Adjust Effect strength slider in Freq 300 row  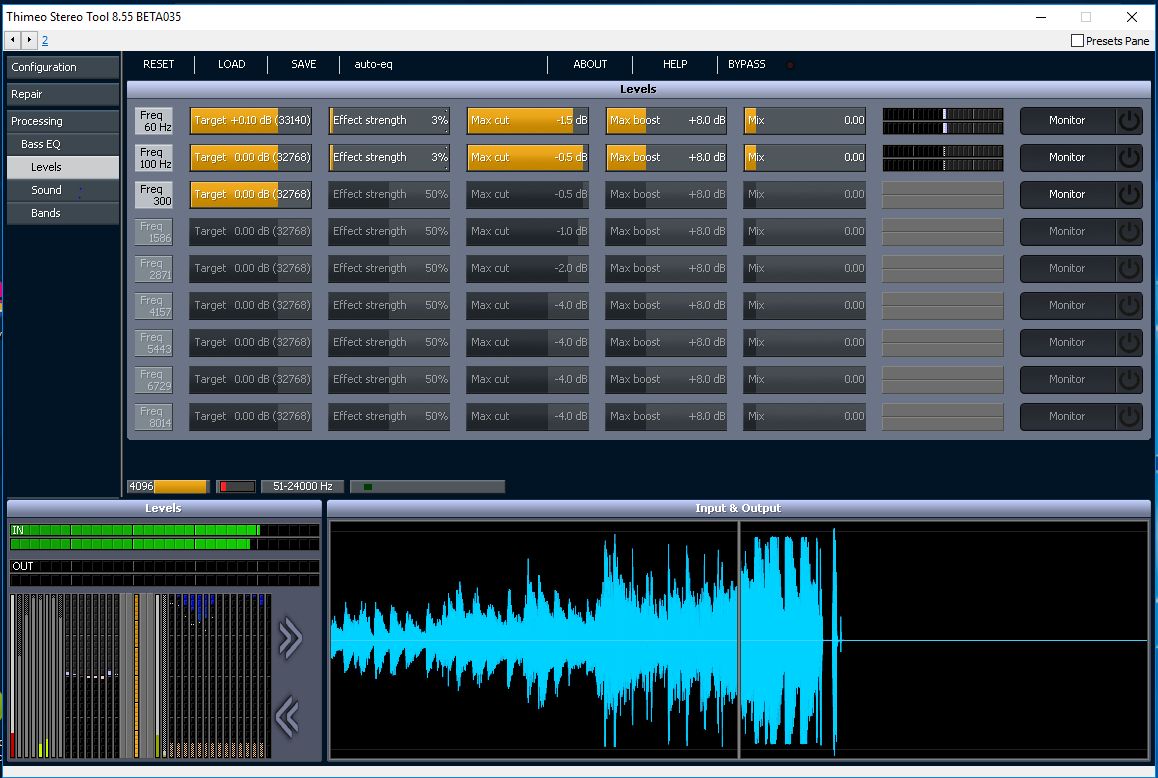[x=389, y=194]
